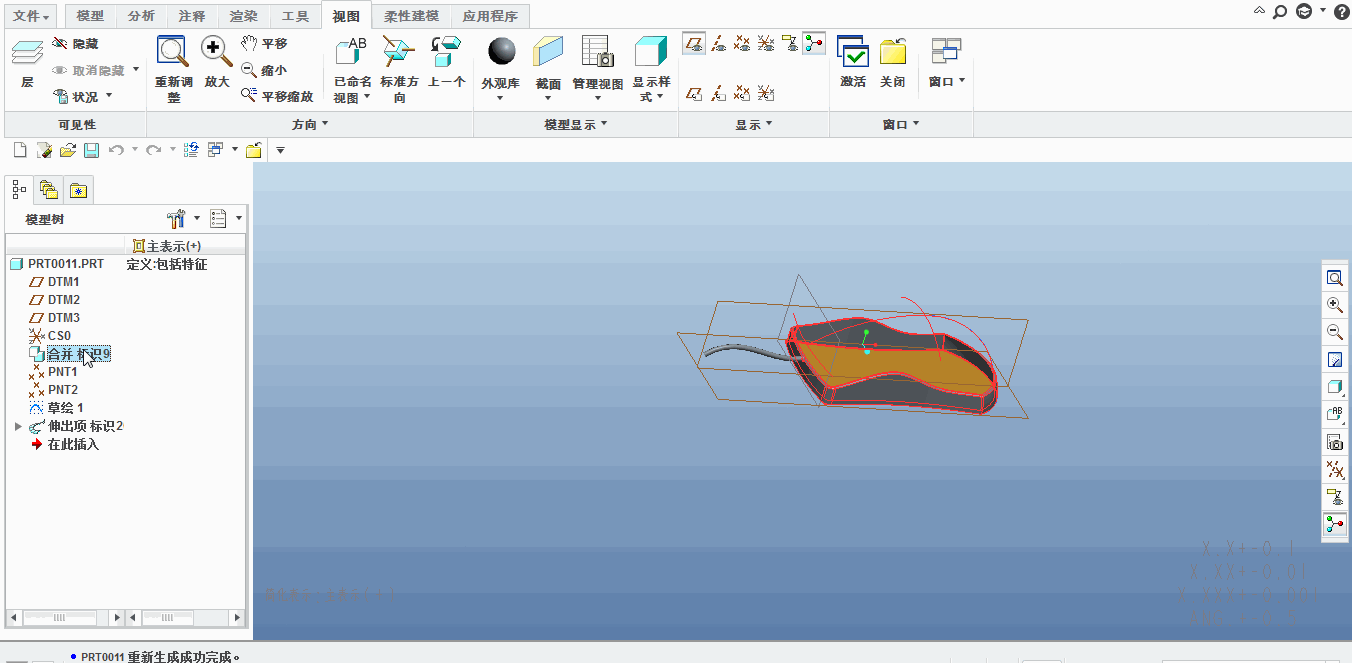Toggle annotation display in ribbon
The height and width of the screenshot is (663, 1352).
[x=790, y=43]
